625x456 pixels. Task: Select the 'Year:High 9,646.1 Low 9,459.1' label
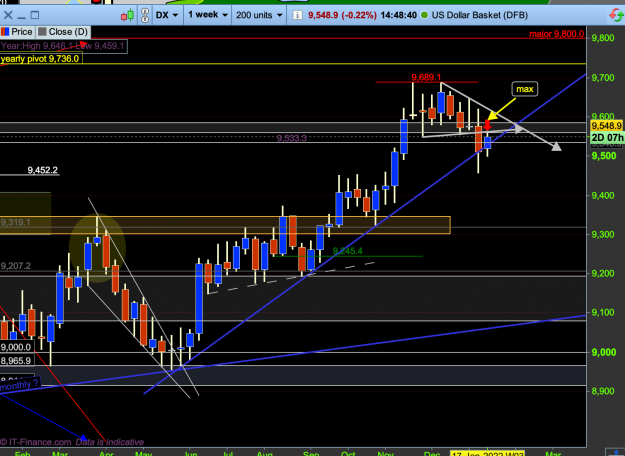pos(63,46)
